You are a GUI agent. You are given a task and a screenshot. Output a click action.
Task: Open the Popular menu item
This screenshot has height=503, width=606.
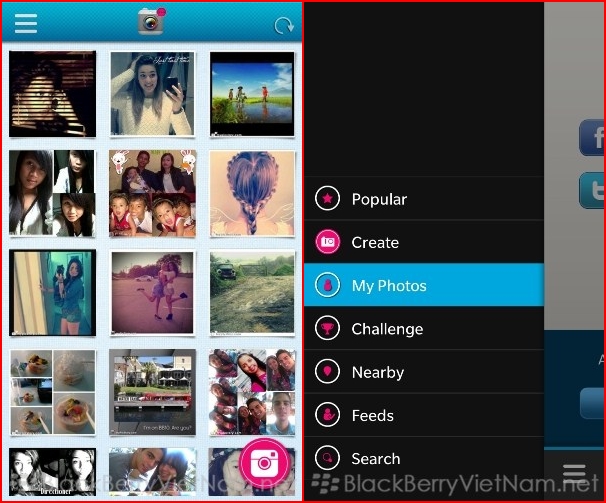[x=379, y=199]
